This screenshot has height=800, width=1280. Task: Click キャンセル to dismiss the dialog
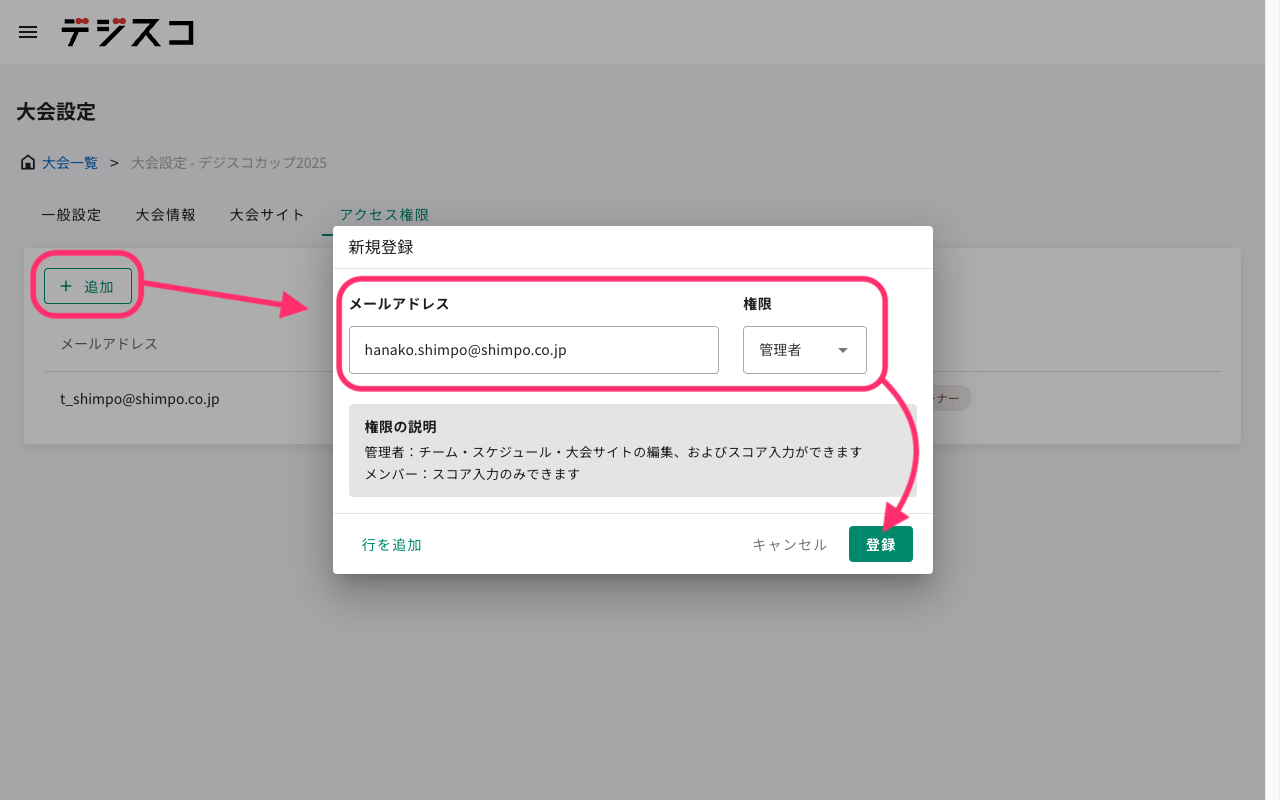788,543
